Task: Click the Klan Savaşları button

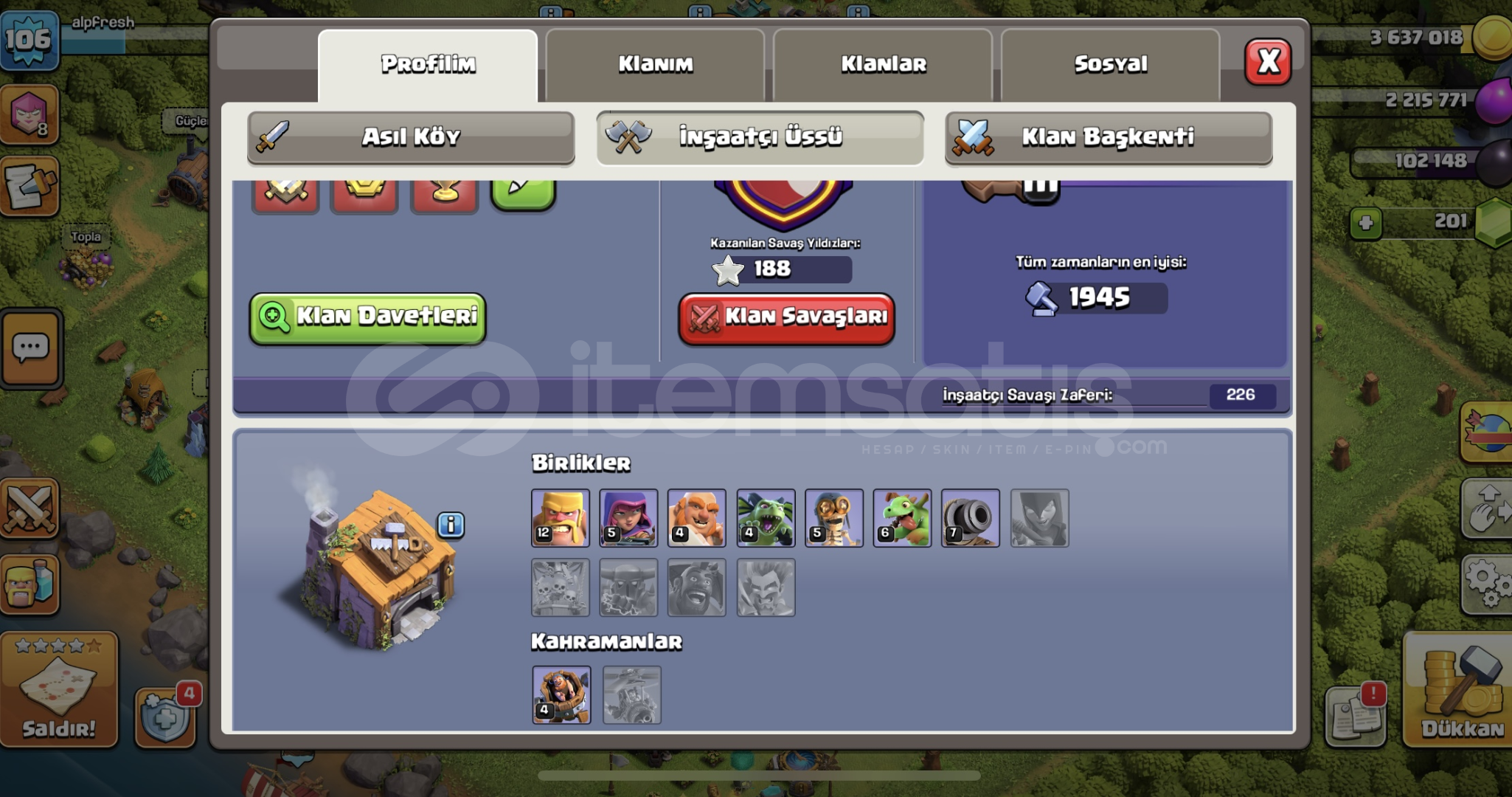Action: (787, 318)
